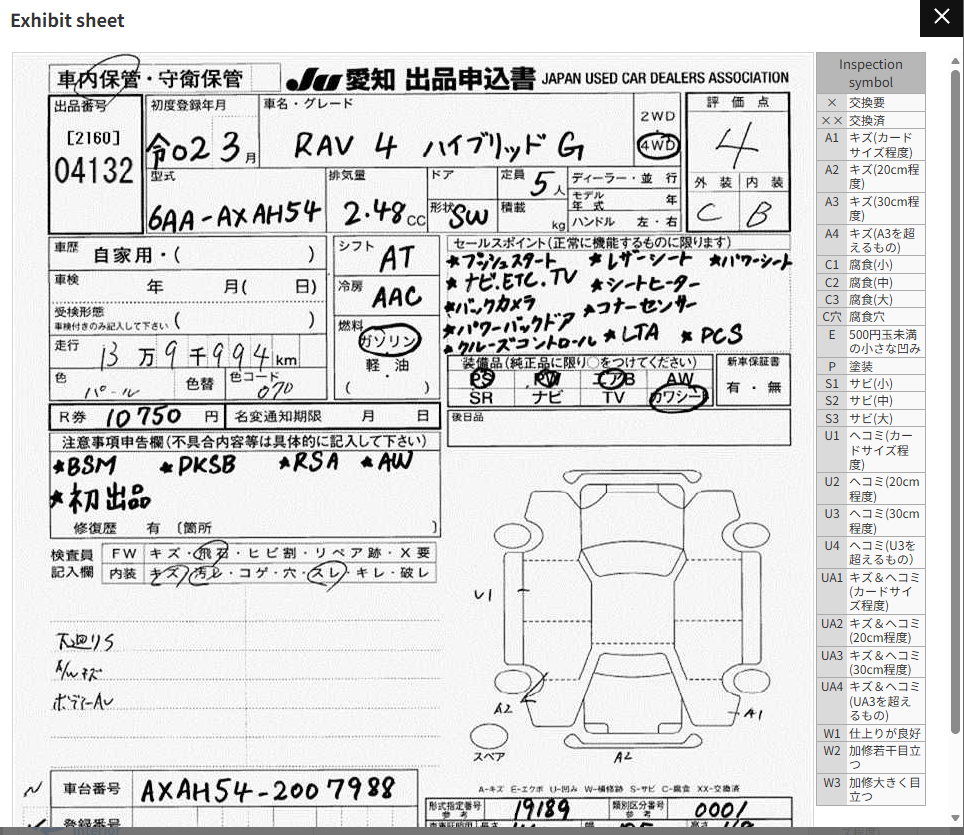Screen dimensions: 964x835
Task: Select the UA3 symbol row
Action: point(871,662)
